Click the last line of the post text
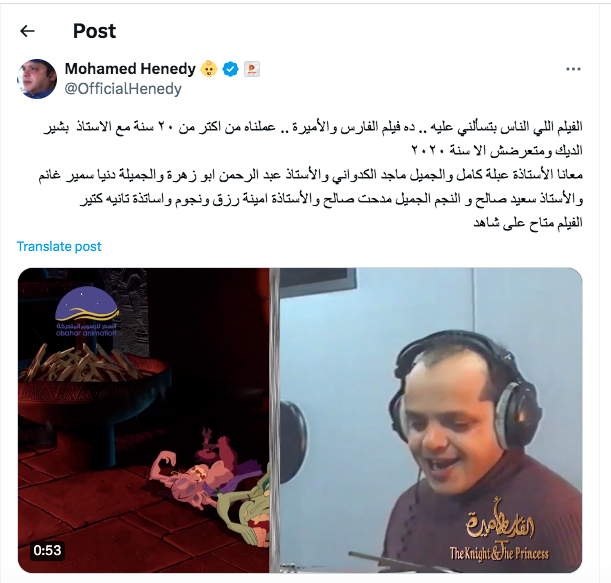The image size is (611, 583). click(528, 223)
